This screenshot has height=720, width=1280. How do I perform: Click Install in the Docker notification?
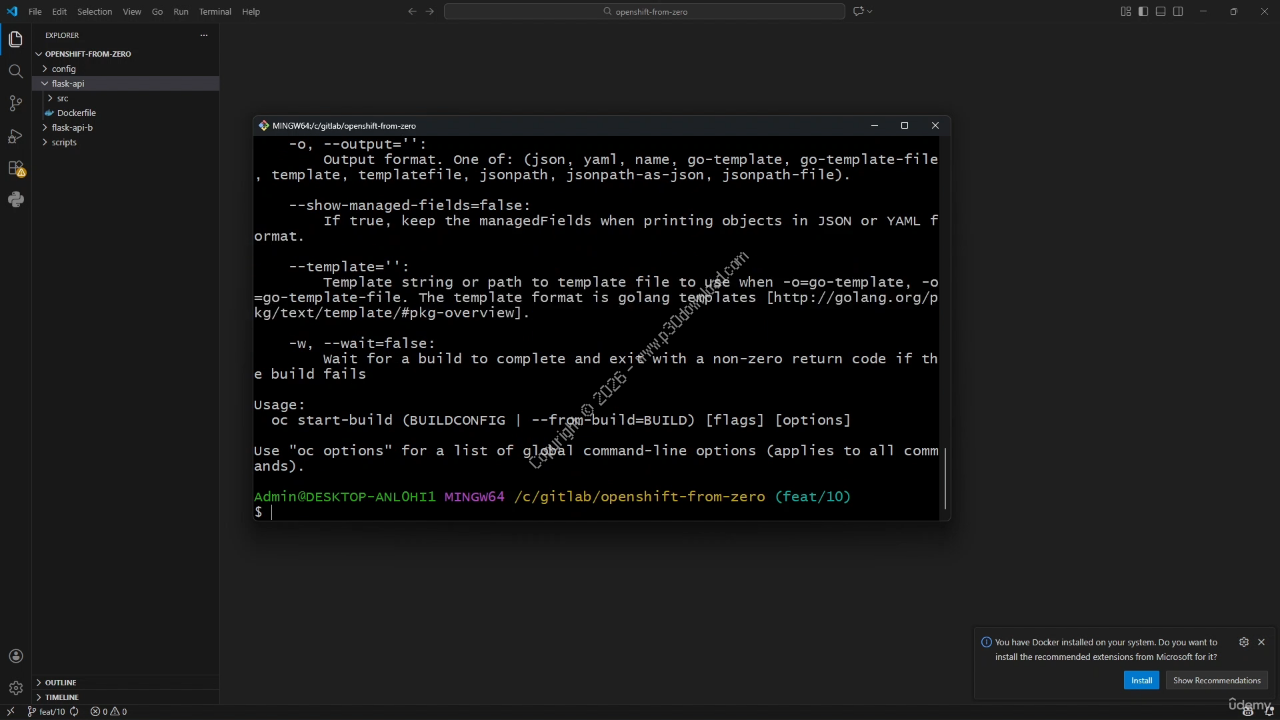[x=1141, y=680]
